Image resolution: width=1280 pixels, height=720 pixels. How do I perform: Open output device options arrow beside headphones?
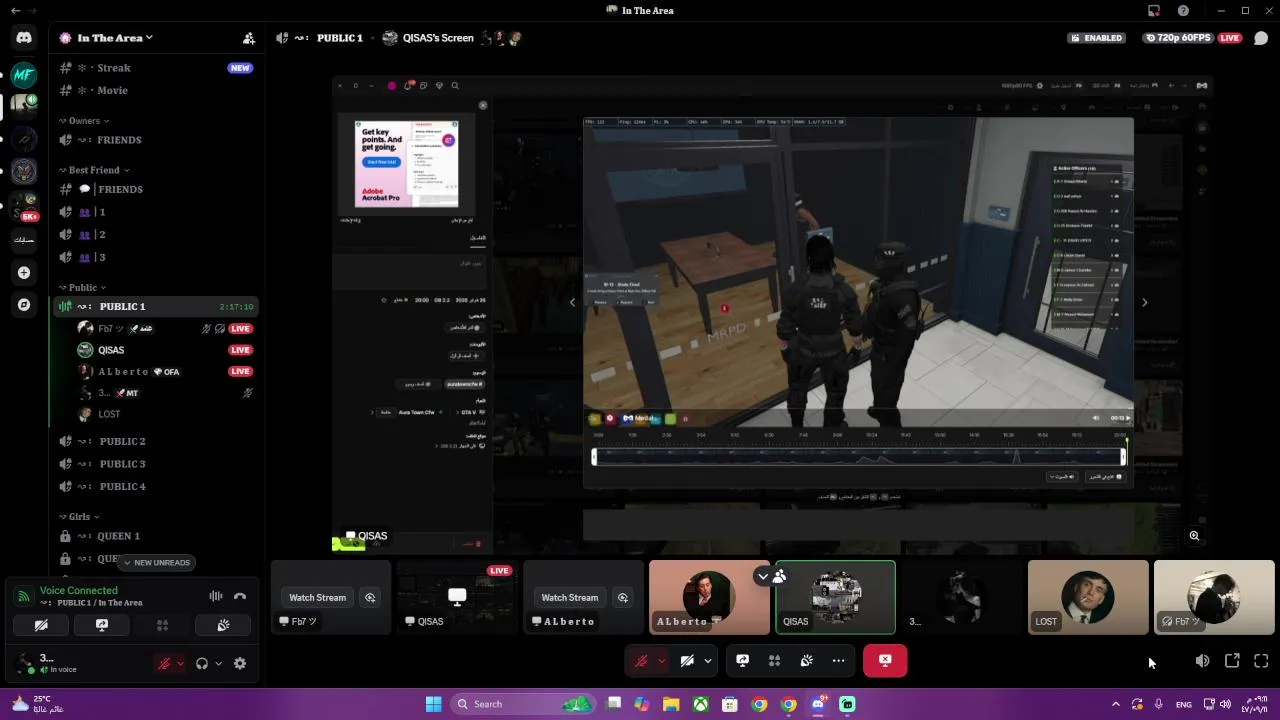click(219, 663)
